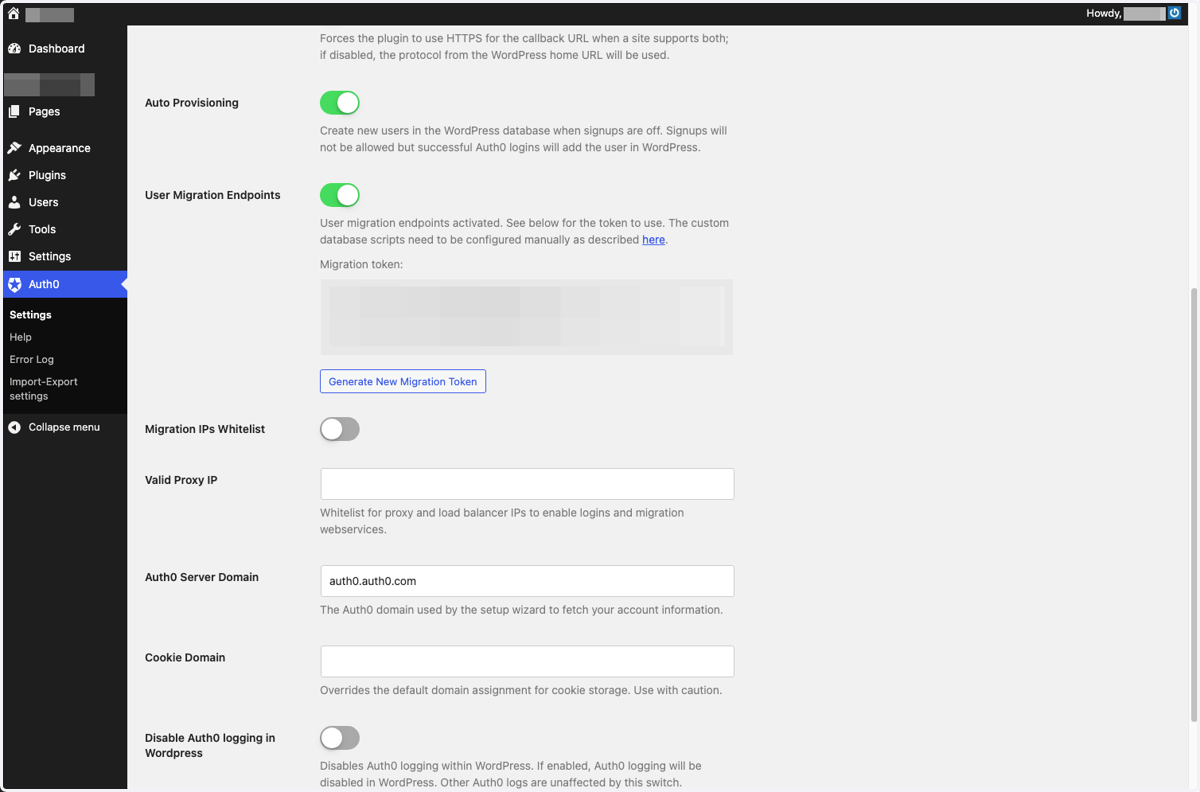Click the 'Migration token:' caption
Viewport: 1200px width, 792px height.
coord(360,265)
